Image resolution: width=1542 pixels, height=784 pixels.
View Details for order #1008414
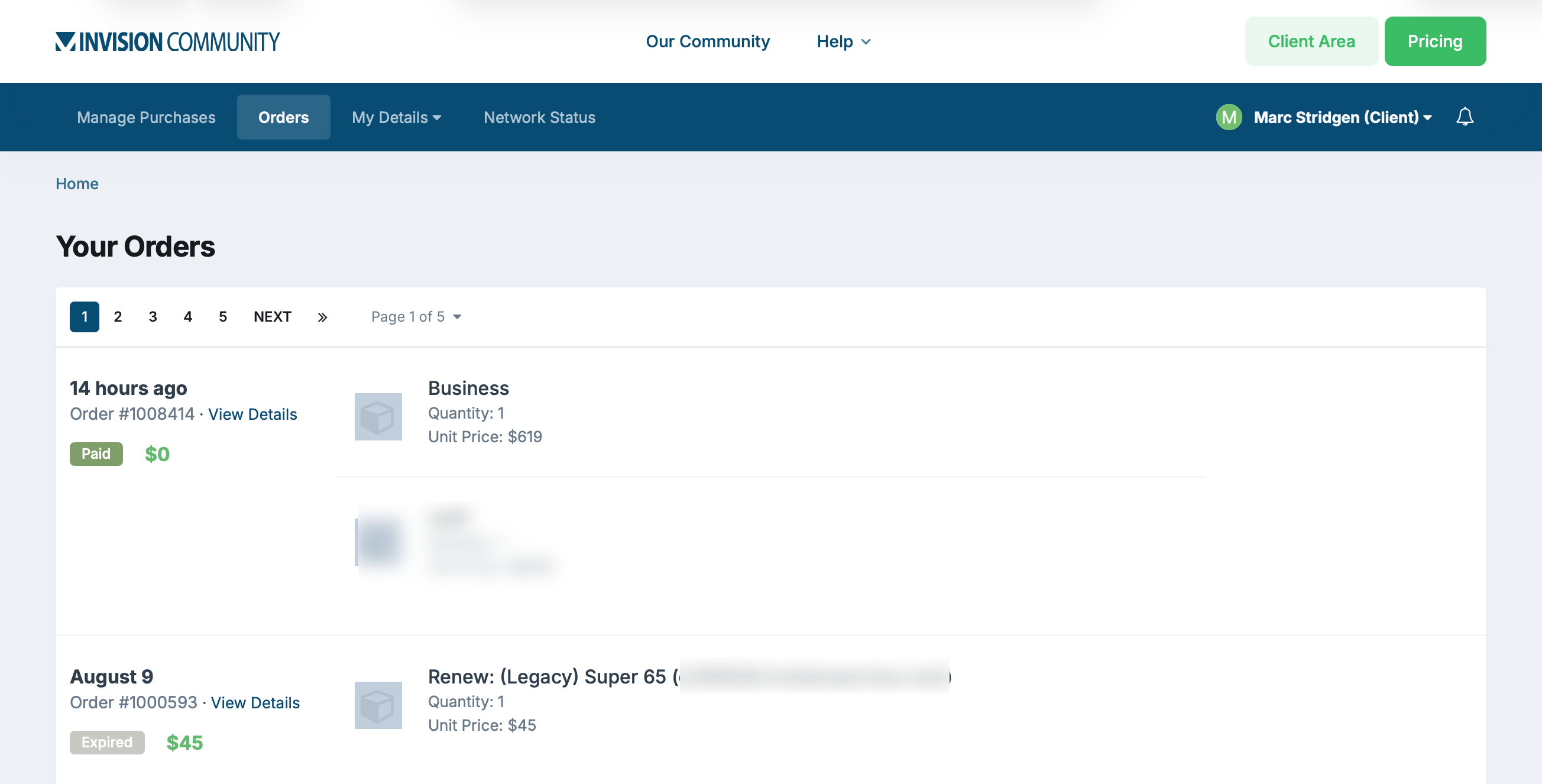pos(252,414)
